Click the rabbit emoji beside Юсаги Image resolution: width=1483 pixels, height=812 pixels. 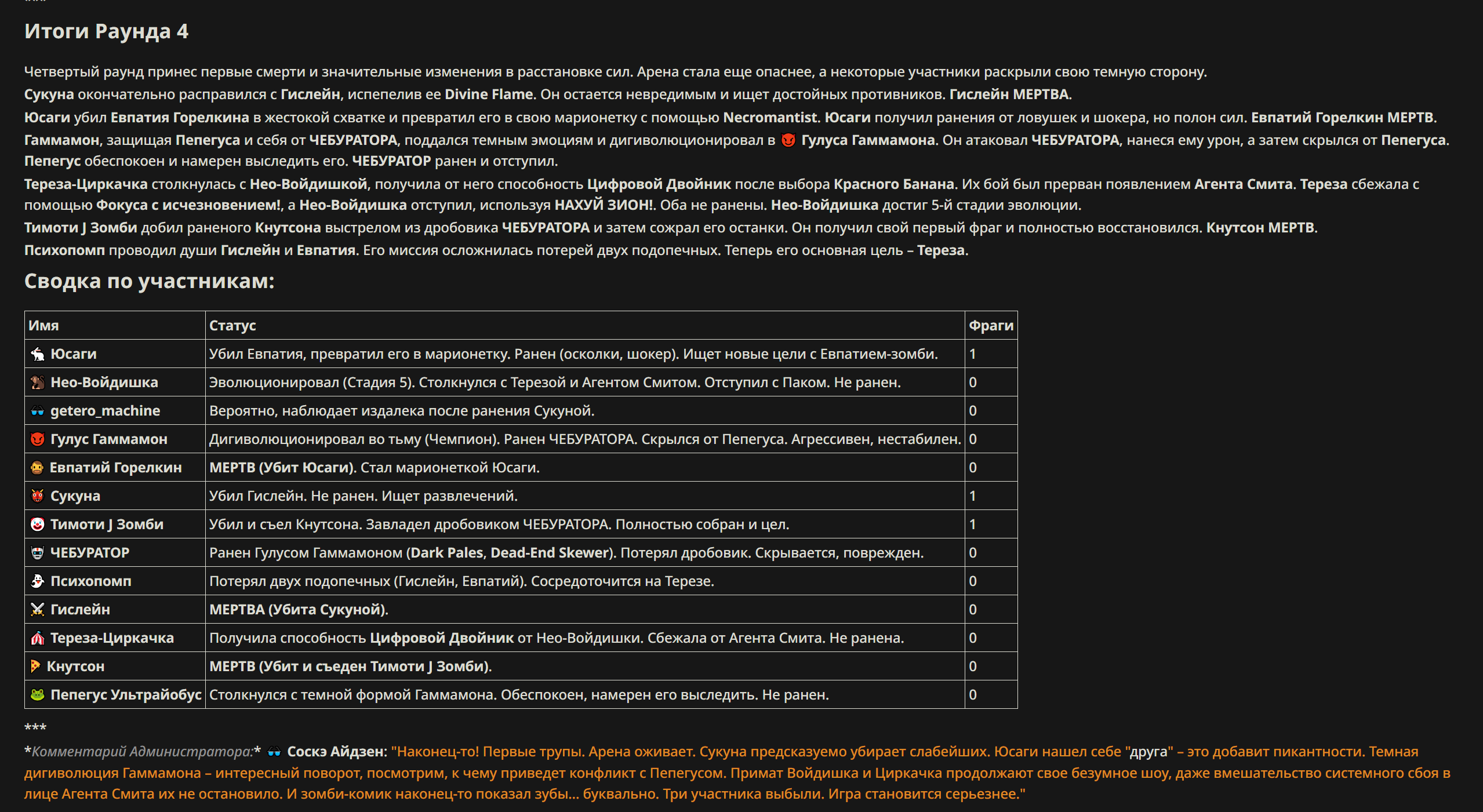pyautogui.click(x=38, y=354)
